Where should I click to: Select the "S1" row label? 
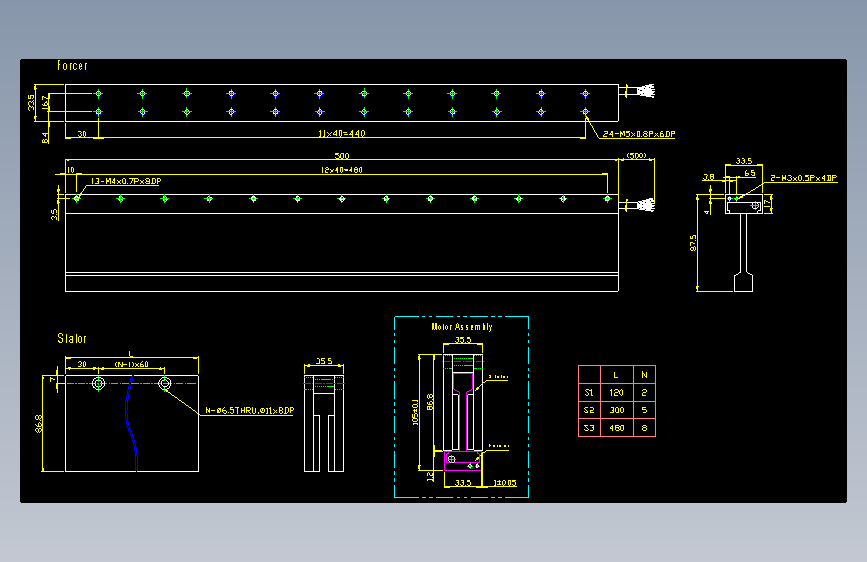pyautogui.click(x=589, y=393)
